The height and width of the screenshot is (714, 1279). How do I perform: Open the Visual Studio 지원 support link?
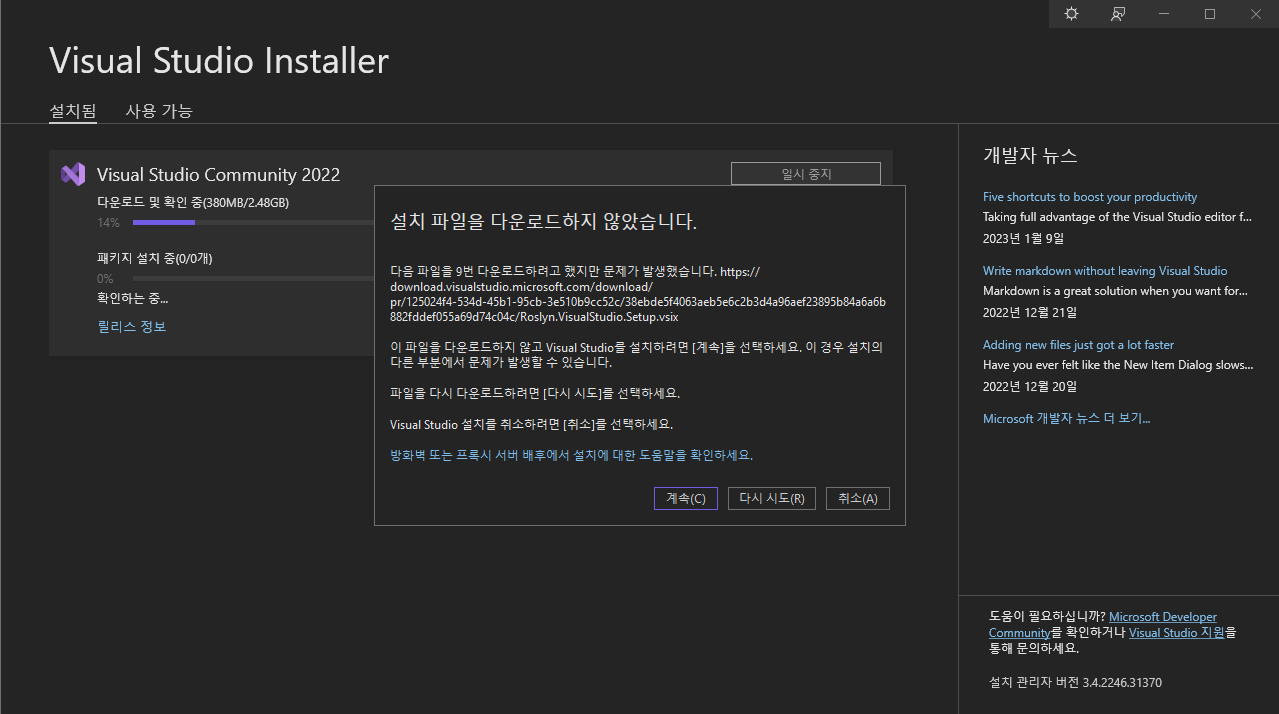pos(1177,632)
